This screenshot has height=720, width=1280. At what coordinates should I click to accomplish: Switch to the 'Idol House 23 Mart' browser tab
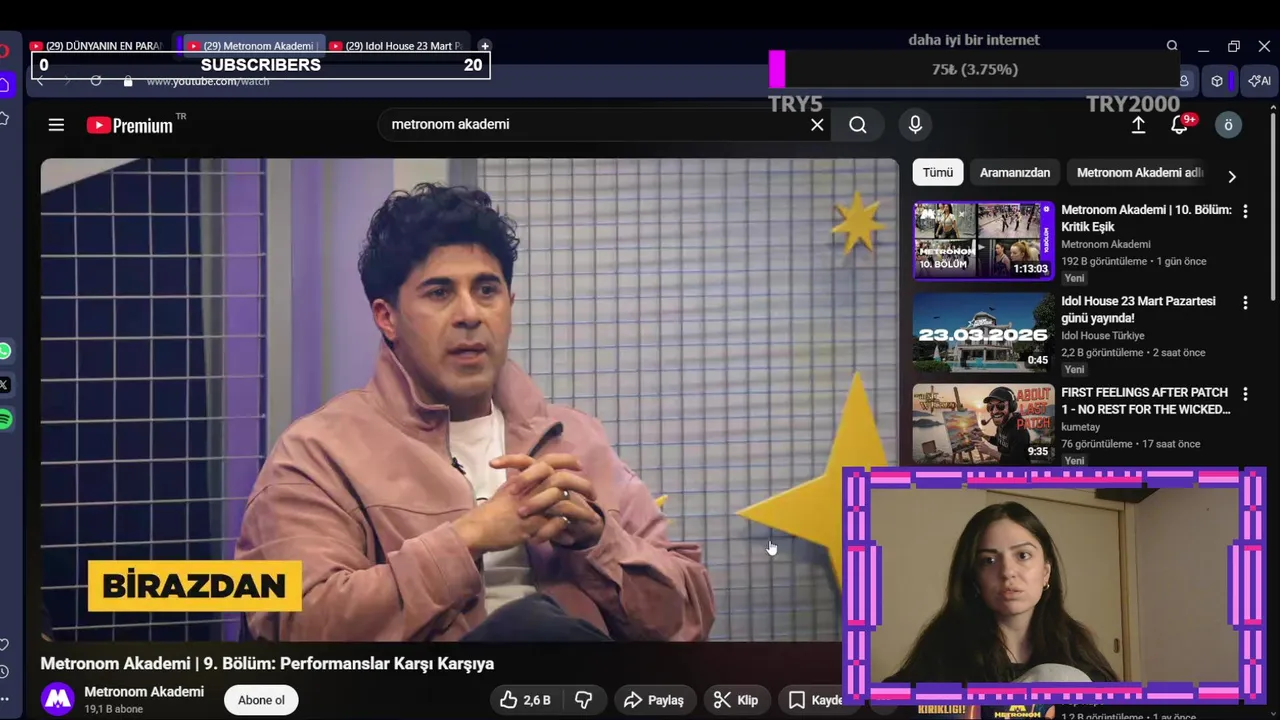(396, 46)
